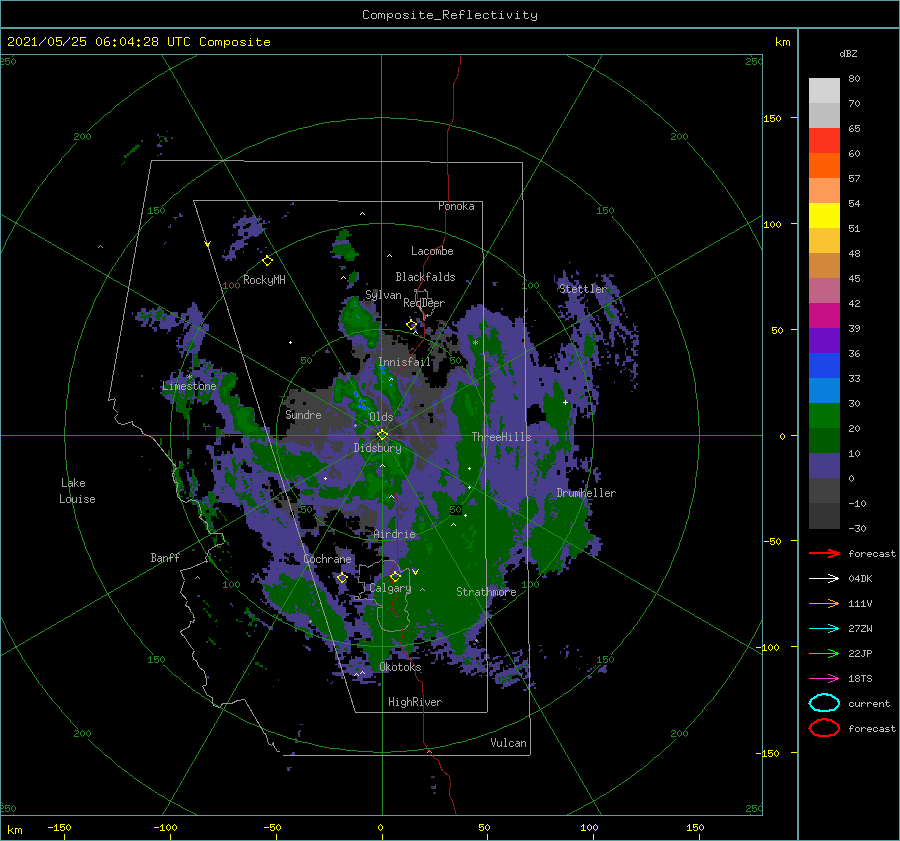900x841 pixels.
Task: Click the Sylvan label
Action: tap(383, 295)
